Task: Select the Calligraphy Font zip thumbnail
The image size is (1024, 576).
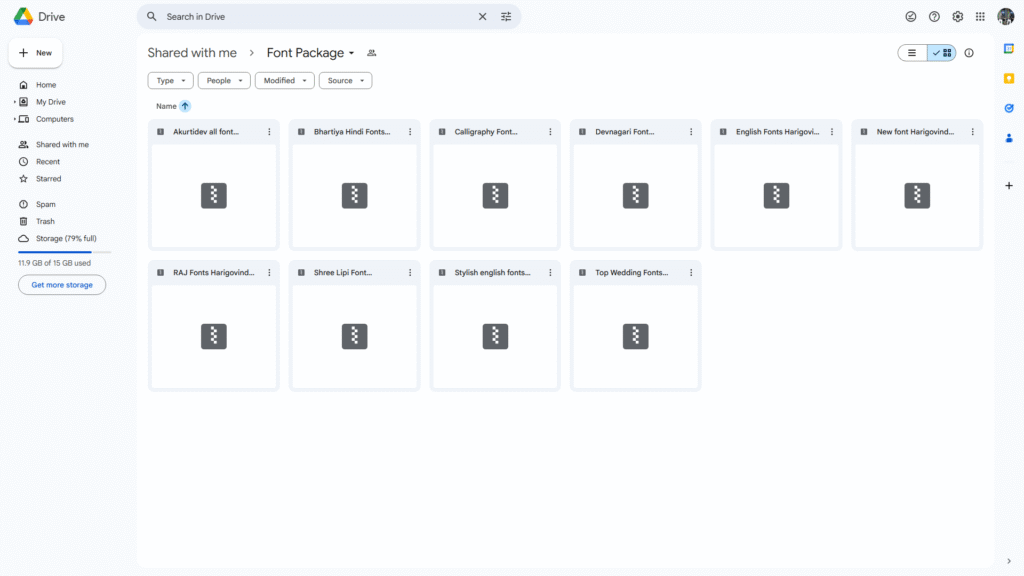Action: (495, 196)
